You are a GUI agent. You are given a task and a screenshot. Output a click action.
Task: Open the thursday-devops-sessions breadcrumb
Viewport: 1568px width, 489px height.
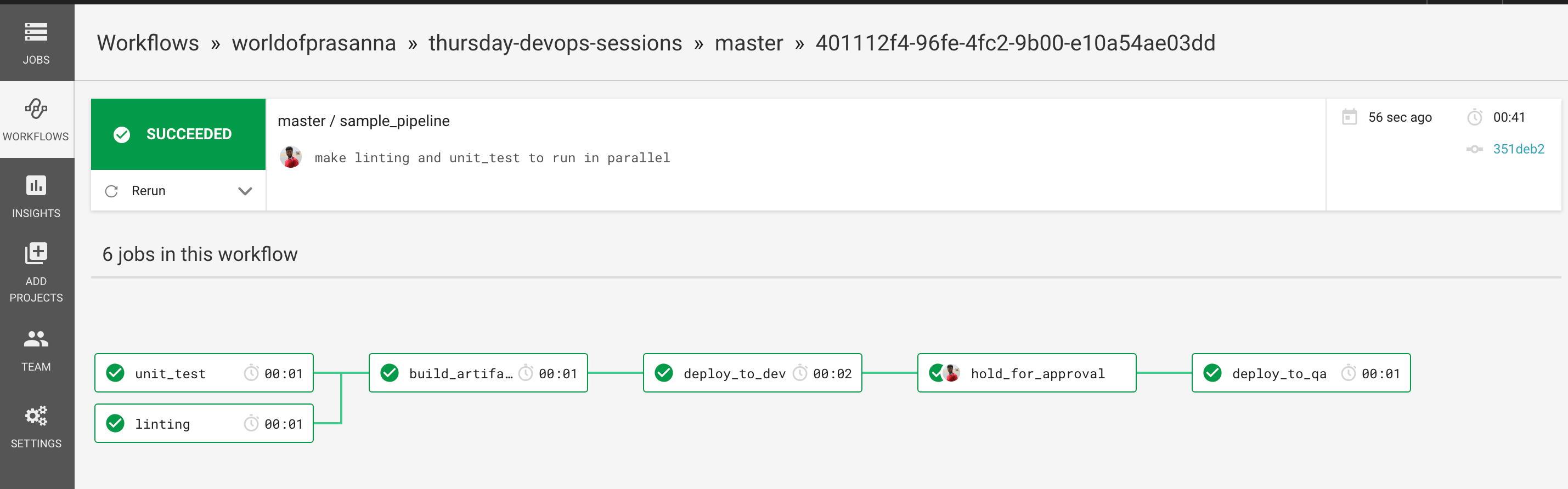(x=555, y=43)
